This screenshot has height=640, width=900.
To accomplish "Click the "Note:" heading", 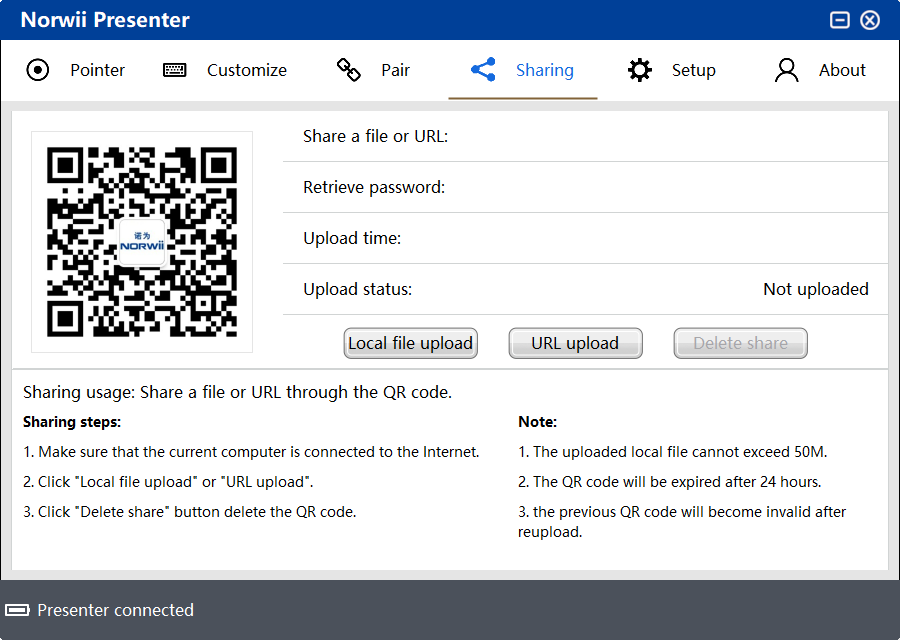I will click(537, 422).
